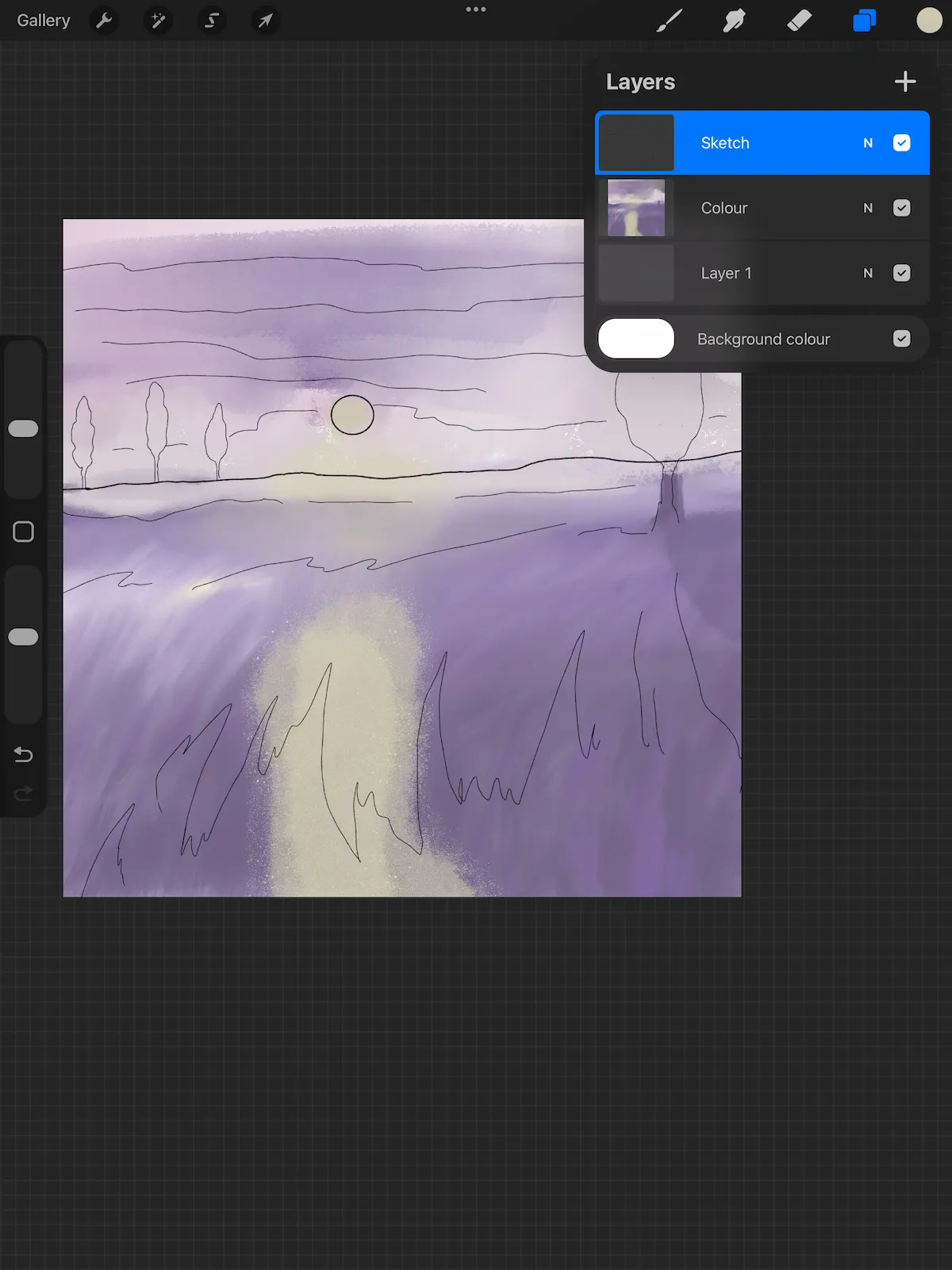This screenshot has height=1270, width=952.
Task: Select the Paint brush tool
Action: 669,21
